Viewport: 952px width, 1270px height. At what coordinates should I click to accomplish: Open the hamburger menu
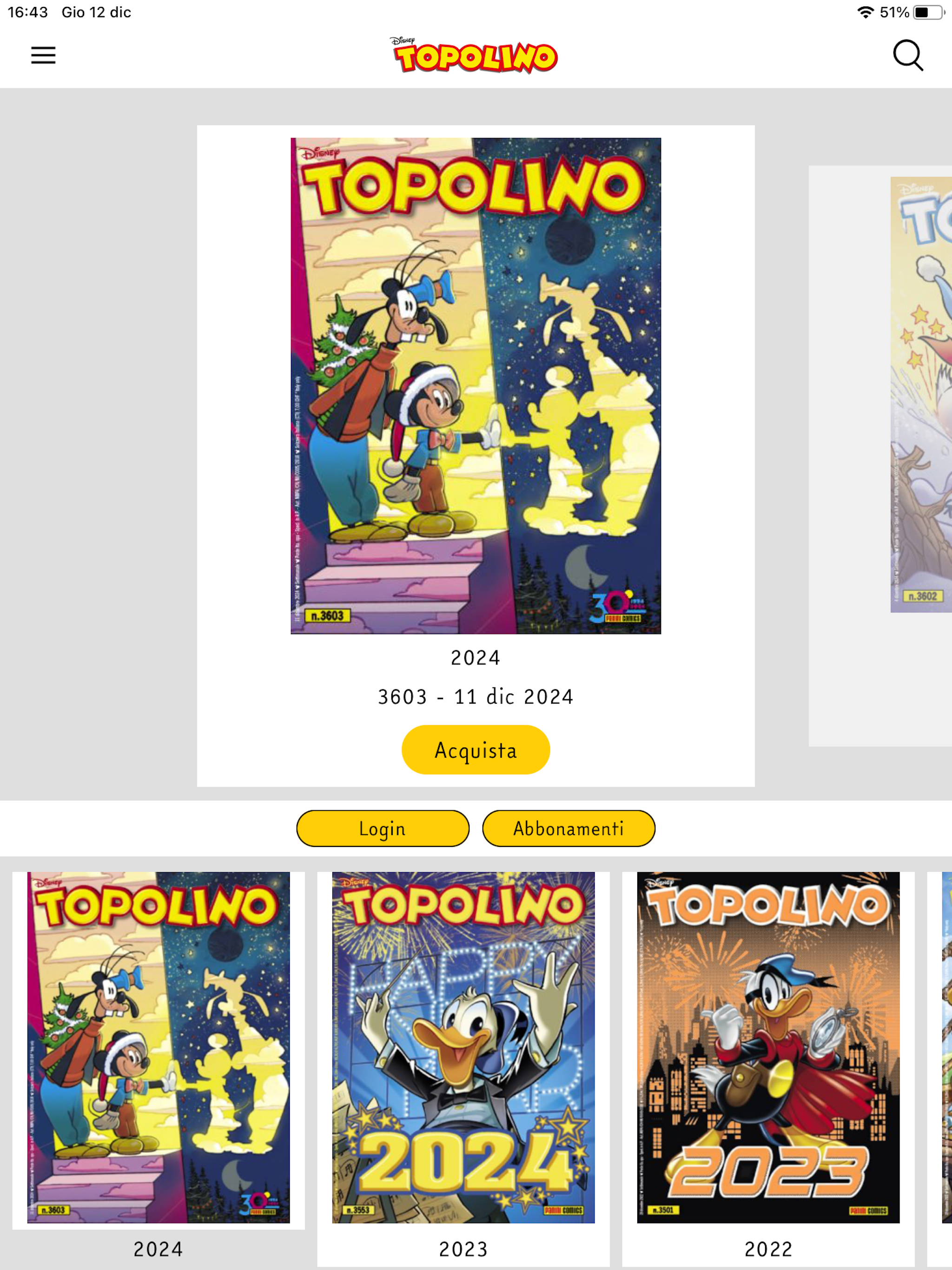coord(43,55)
